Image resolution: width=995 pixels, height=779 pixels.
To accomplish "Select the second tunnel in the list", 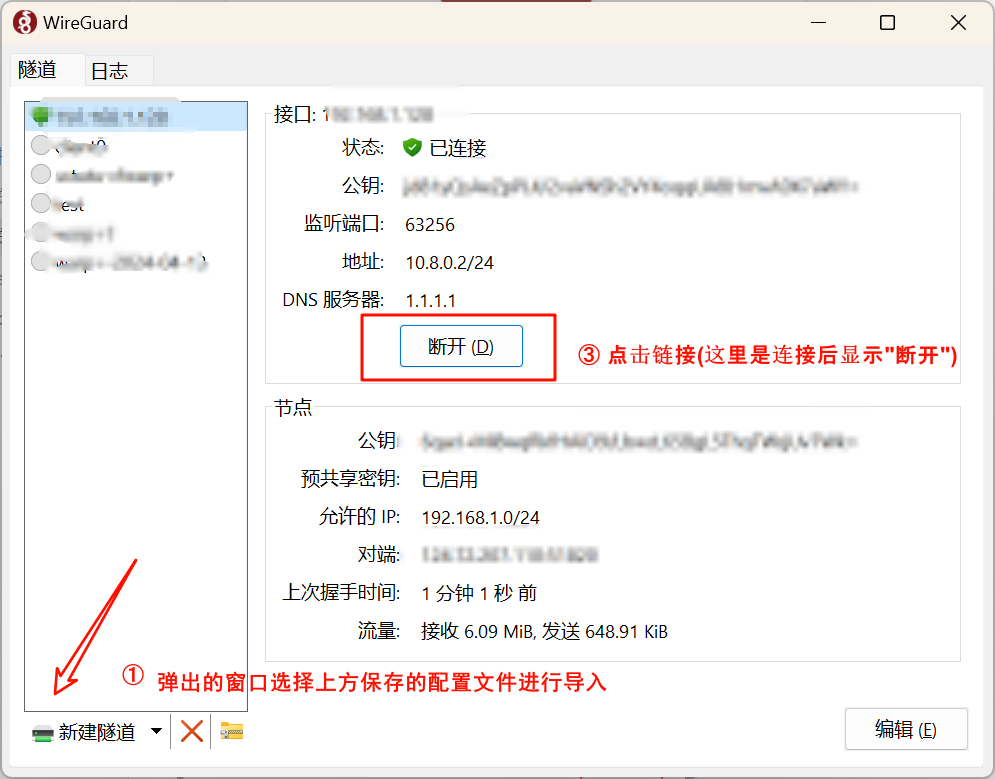I will pos(136,146).
